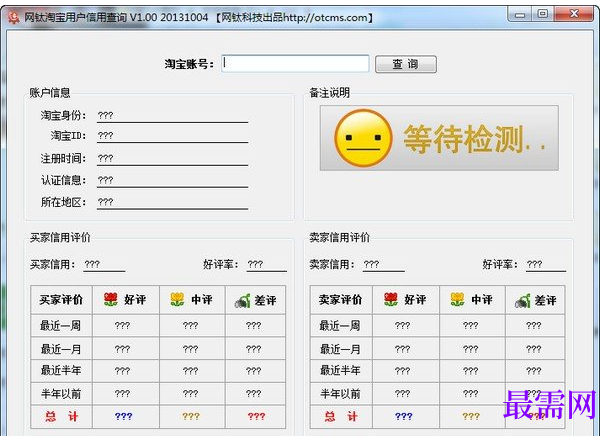This screenshot has width=615, height=436.
Task: Click the 买家信用 value
Action: [x=104, y=265]
